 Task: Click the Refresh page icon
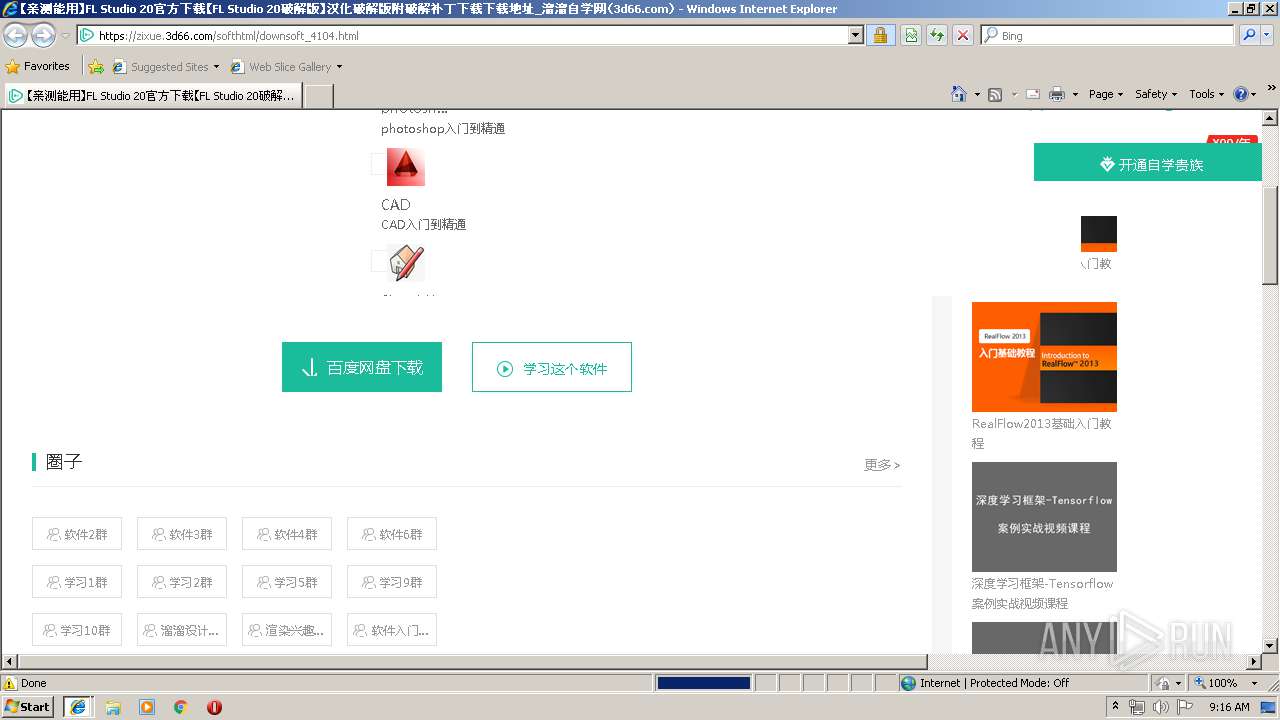click(x=937, y=35)
